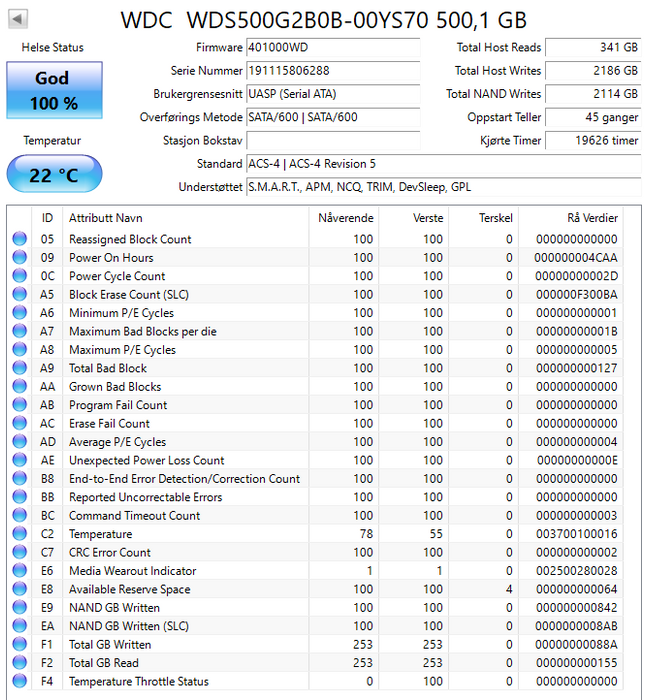Screen dimensions: 647x700
Task: Click the status orb next to Media Wearout Indicator
Action: click(x=19, y=571)
